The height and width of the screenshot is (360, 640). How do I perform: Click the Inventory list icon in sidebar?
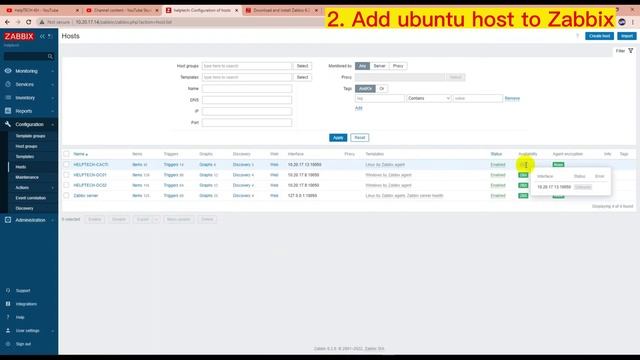coord(8,98)
